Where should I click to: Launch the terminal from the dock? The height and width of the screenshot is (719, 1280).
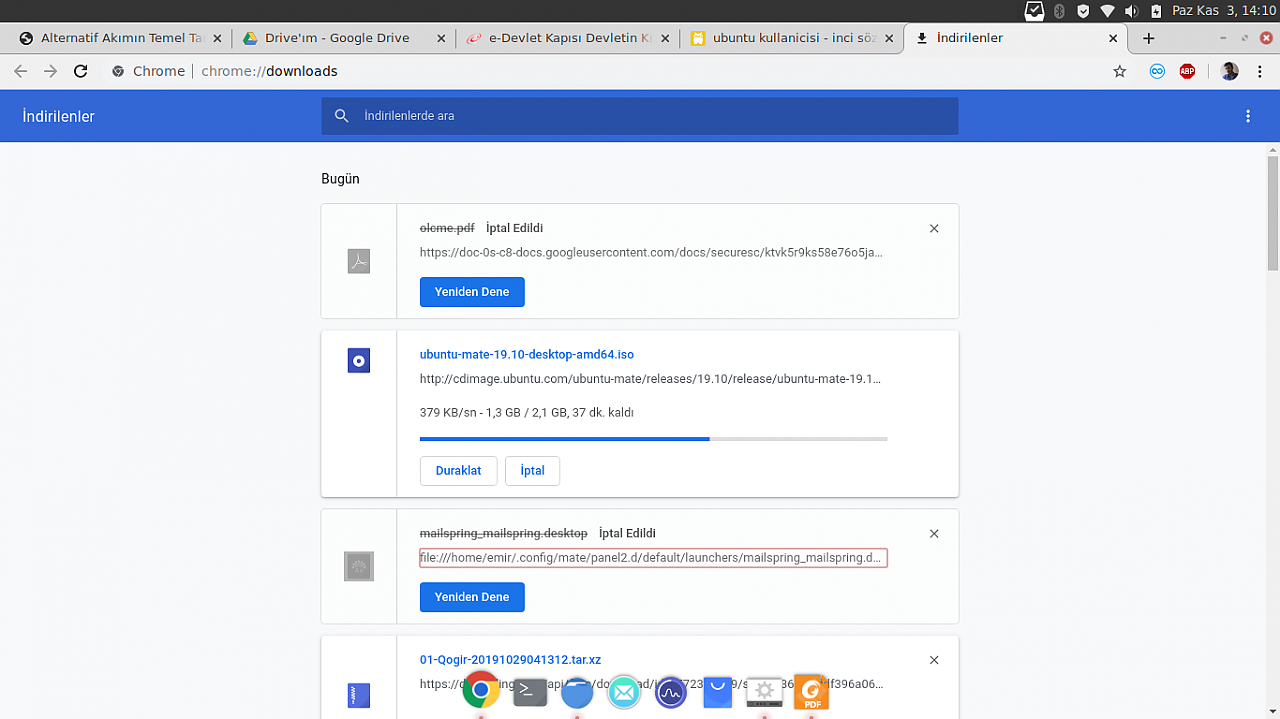click(530, 691)
